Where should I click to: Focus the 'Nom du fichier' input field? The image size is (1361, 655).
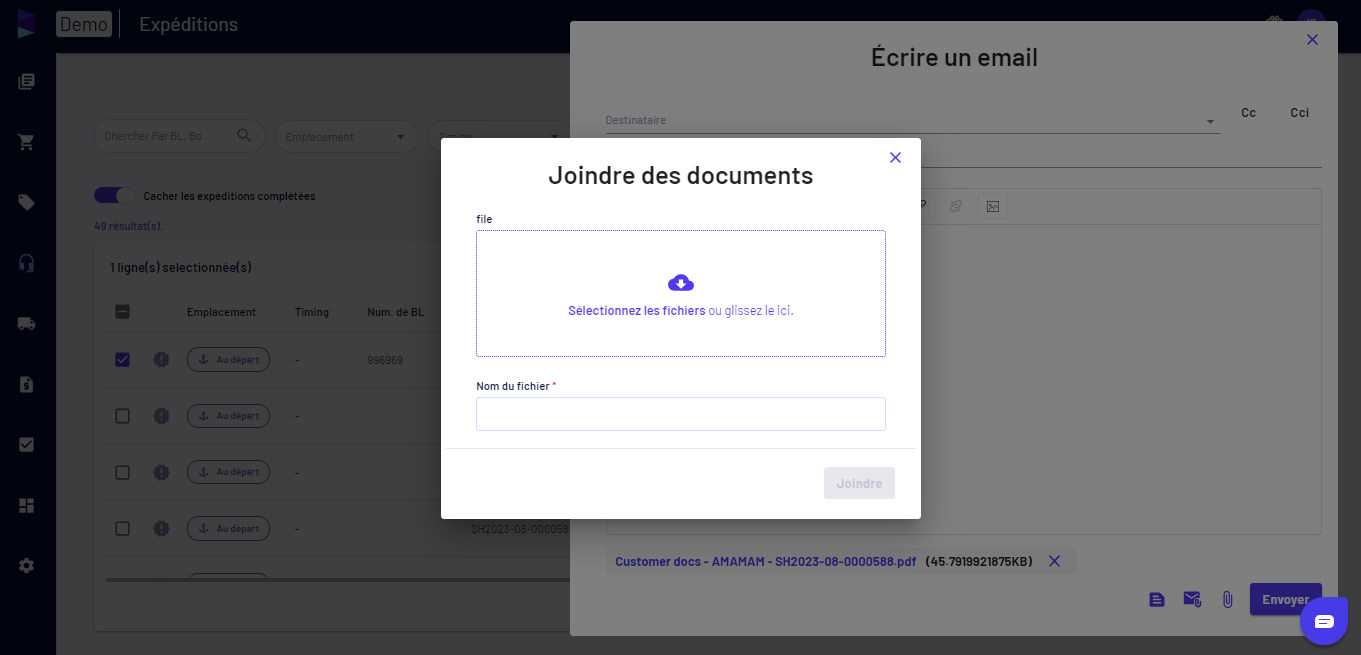coord(681,414)
